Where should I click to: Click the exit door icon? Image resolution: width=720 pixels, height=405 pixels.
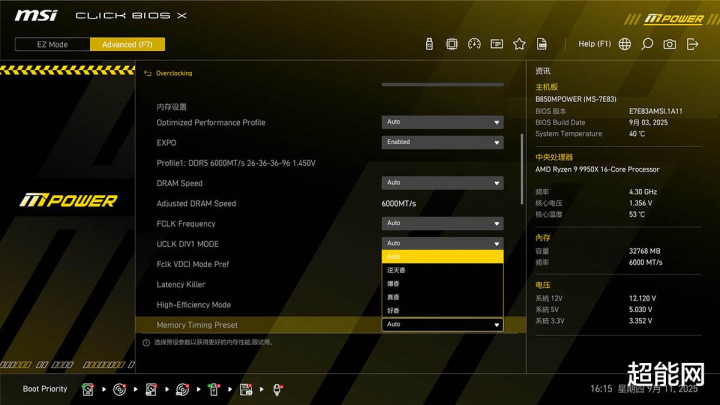tap(692, 44)
